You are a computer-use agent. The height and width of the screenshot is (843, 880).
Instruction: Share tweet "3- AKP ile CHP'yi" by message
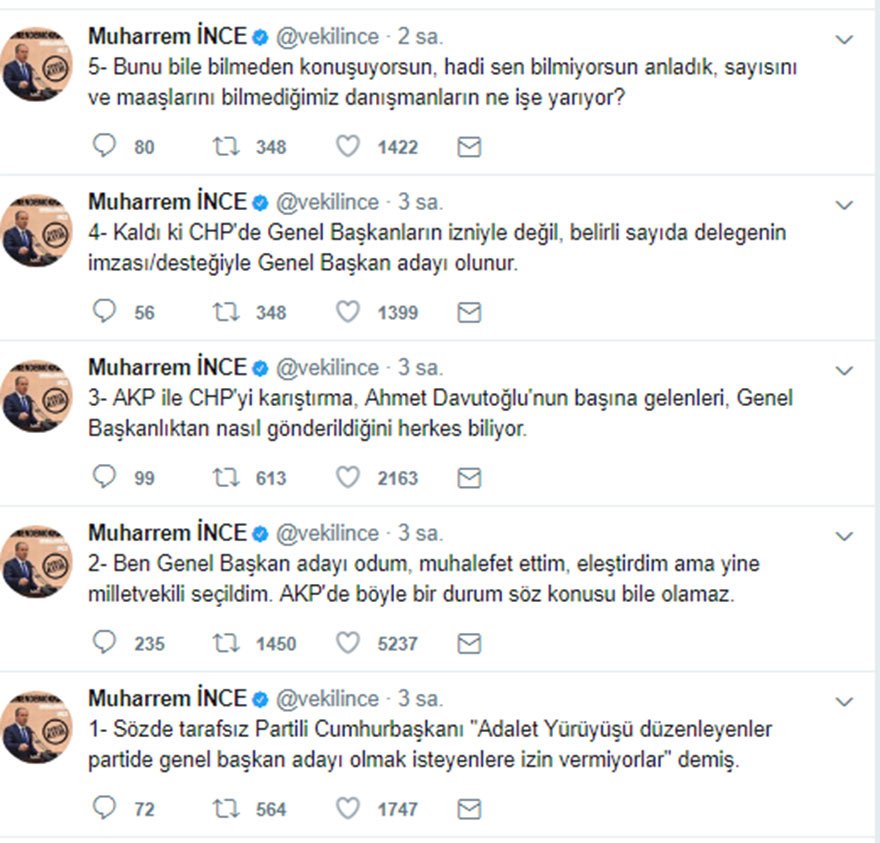pyautogui.click(x=469, y=477)
